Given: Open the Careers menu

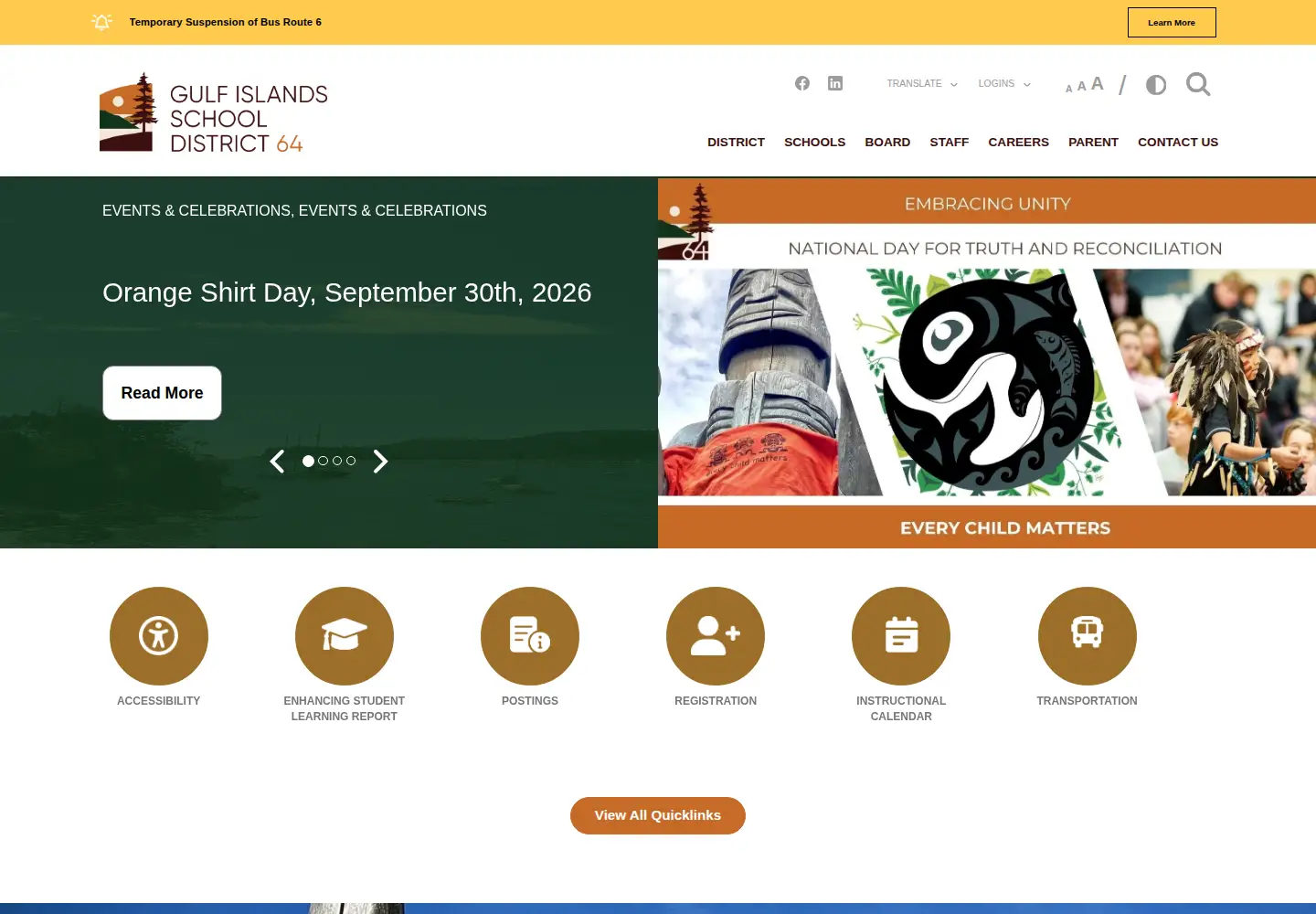Looking at the screenshot, I should coord(1019,142).
